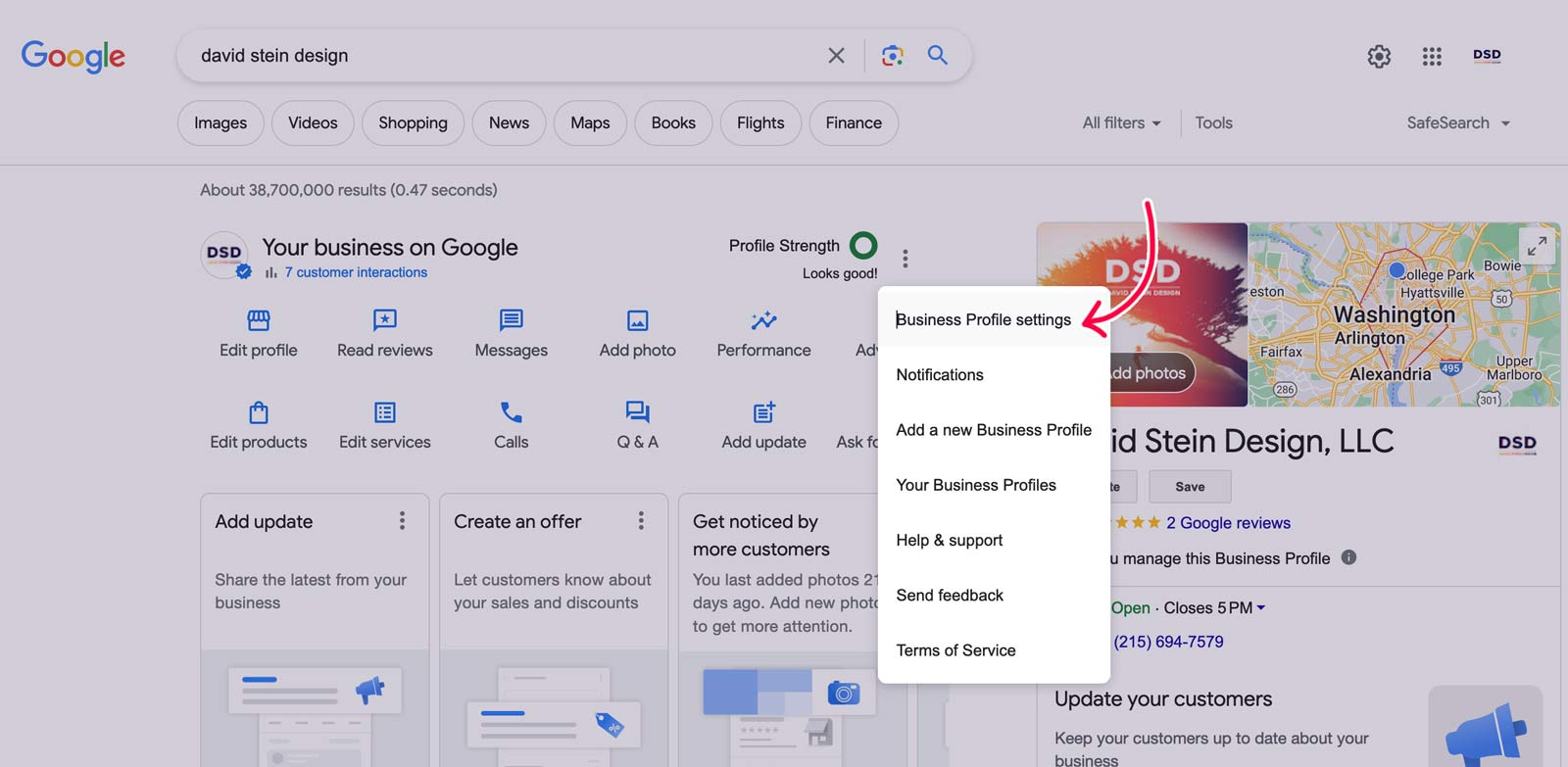This screenshot has width=1568, height=767.
Task: Open the Messages icon
Action: [511, 320]
